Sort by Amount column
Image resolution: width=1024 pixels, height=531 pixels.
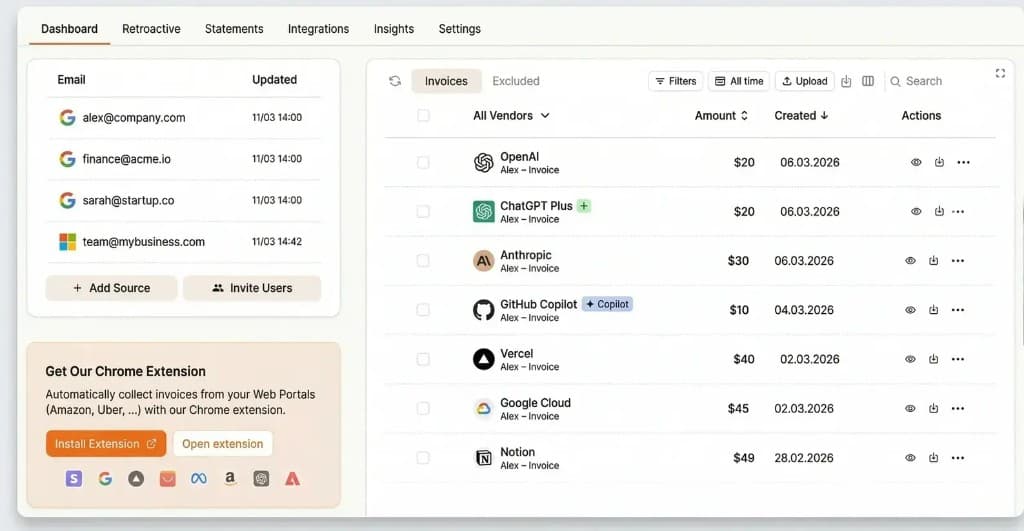(x=721, y=116)
